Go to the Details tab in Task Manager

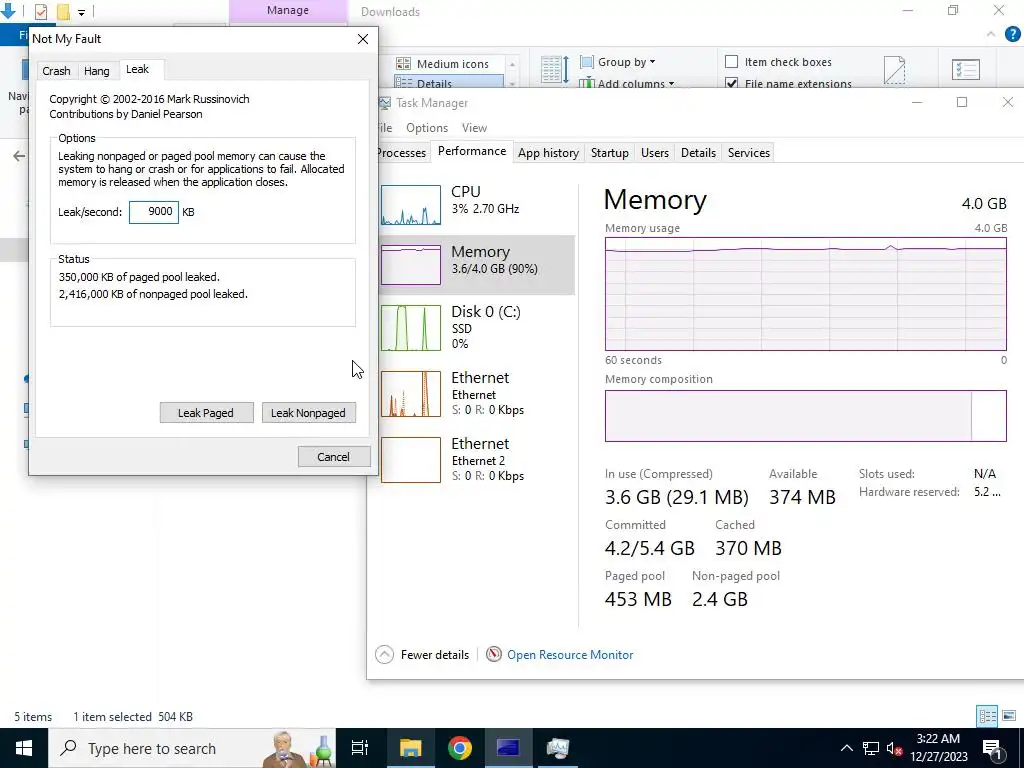click(698, 152)
